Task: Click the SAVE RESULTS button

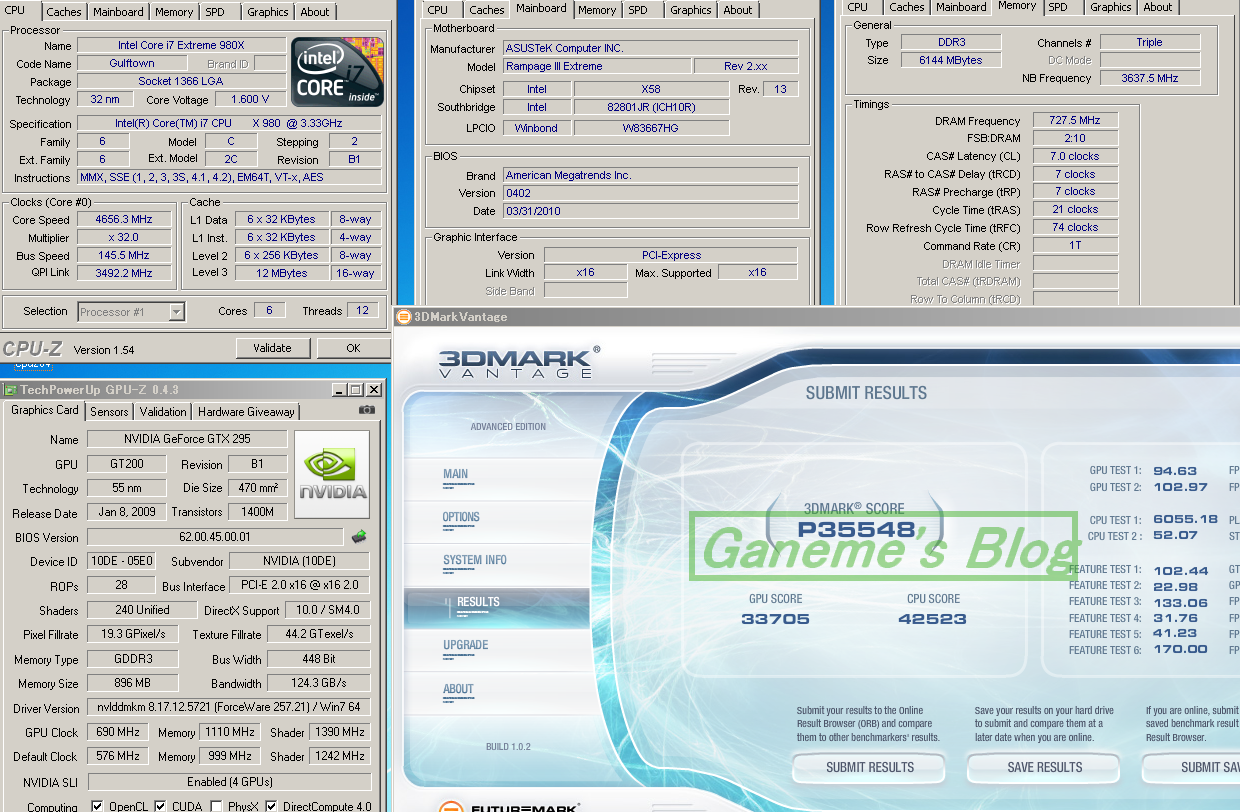Action: [x=1045, y=767]
